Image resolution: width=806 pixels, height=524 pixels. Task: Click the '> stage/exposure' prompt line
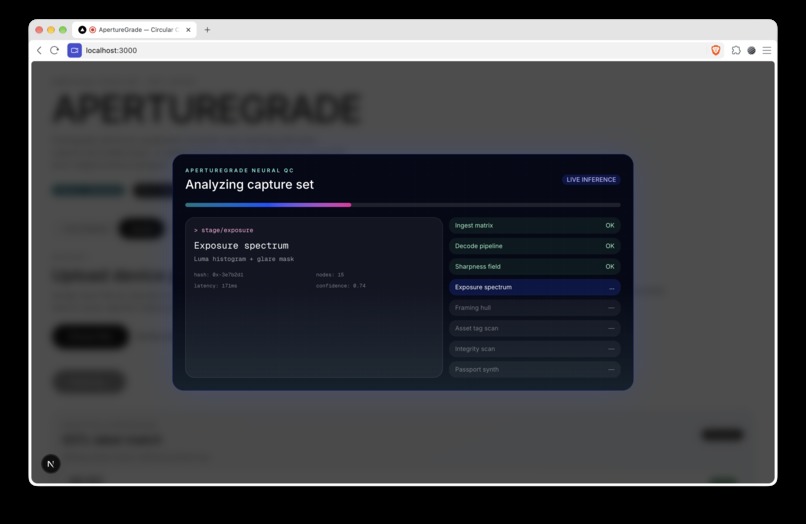coord(224,230)
